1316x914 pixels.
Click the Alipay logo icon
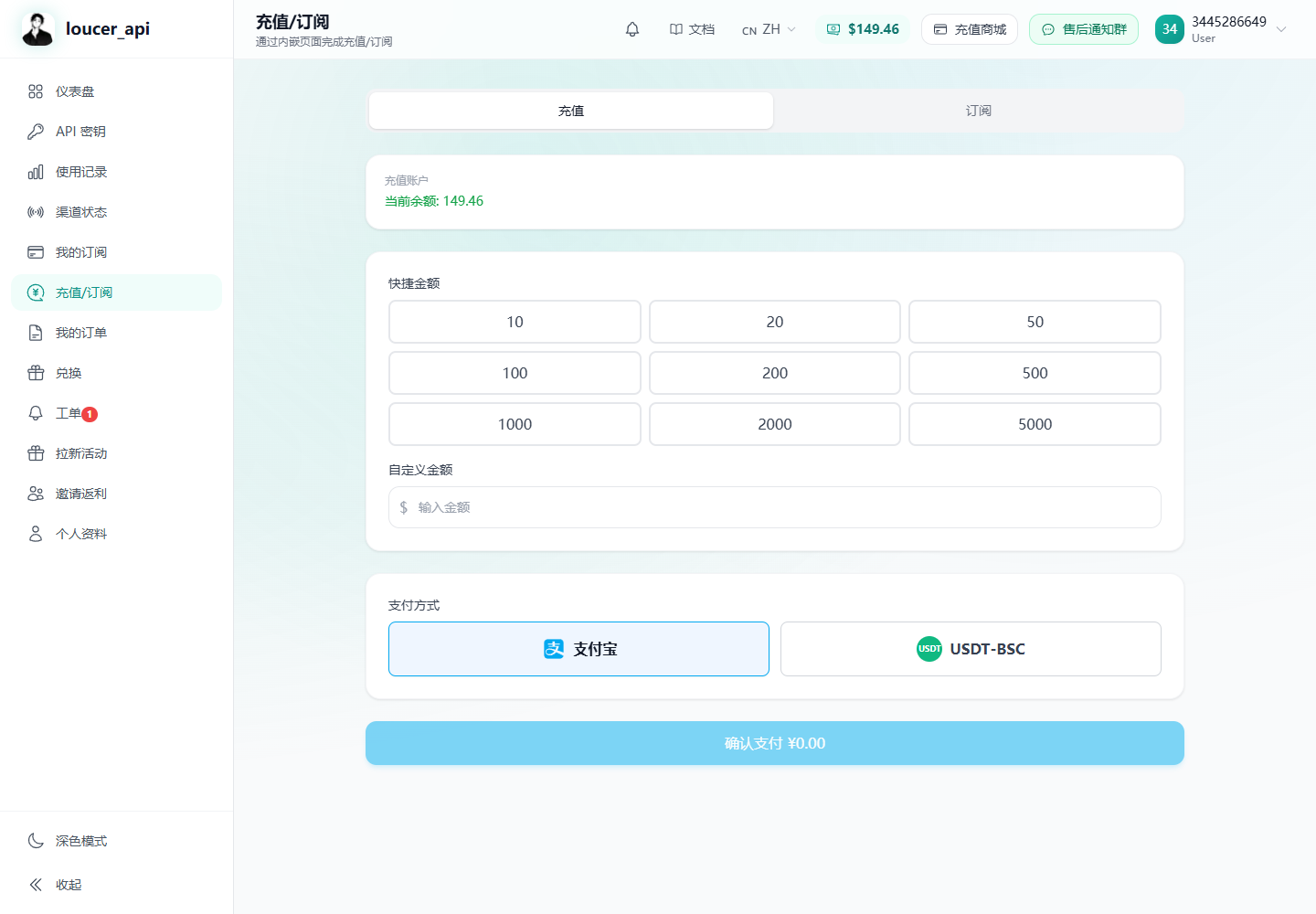[554, 649]
